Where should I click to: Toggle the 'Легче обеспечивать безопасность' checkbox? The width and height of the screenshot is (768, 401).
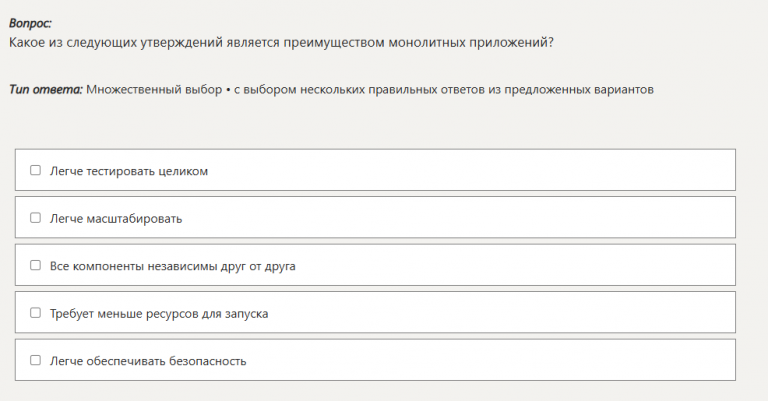pyautogui.click(x=35, y=360)
